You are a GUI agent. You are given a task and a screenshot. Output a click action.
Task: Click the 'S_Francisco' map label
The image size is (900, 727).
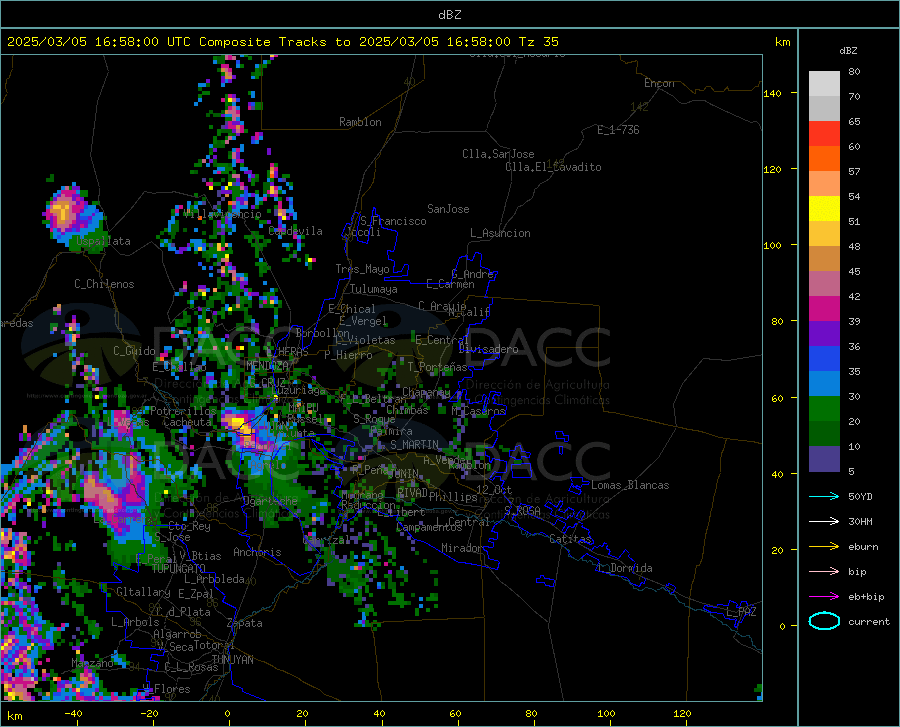click(393, 221)
